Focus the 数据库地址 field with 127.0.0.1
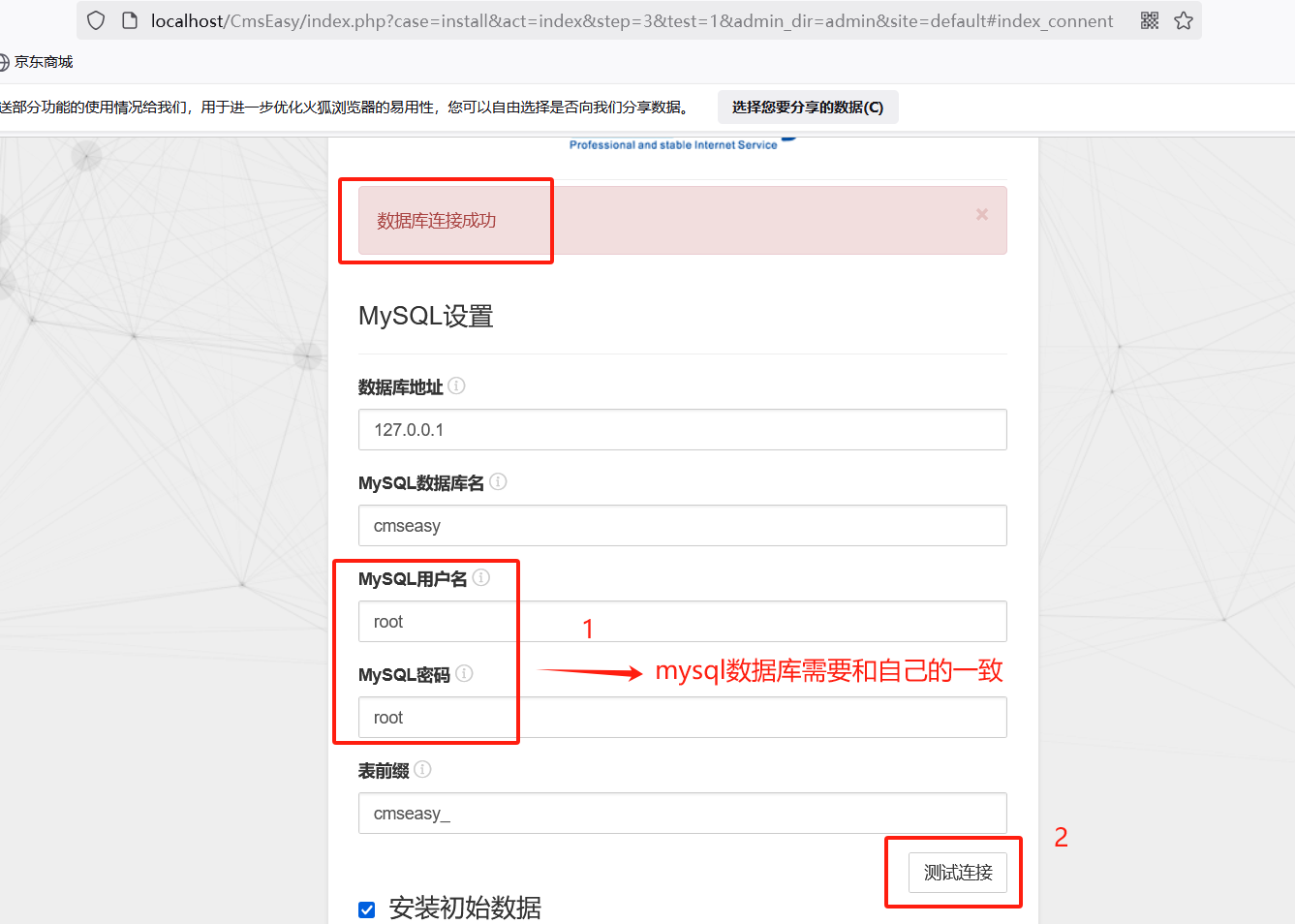Image resolution: width=1295 pixels, height=924 pixels. (x=682, y=429)
